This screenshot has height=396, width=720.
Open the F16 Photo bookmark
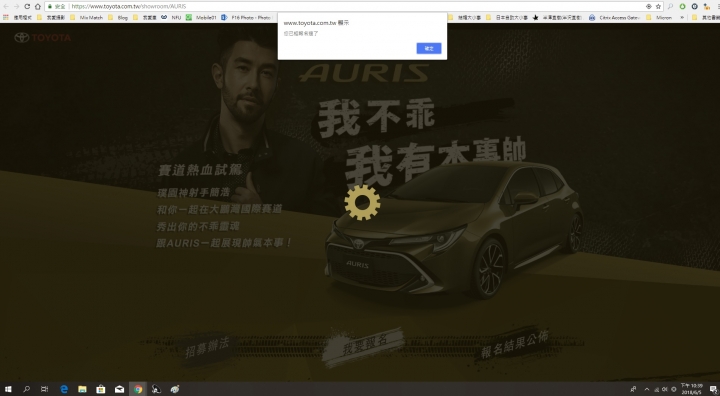click(x=246, y=17)
